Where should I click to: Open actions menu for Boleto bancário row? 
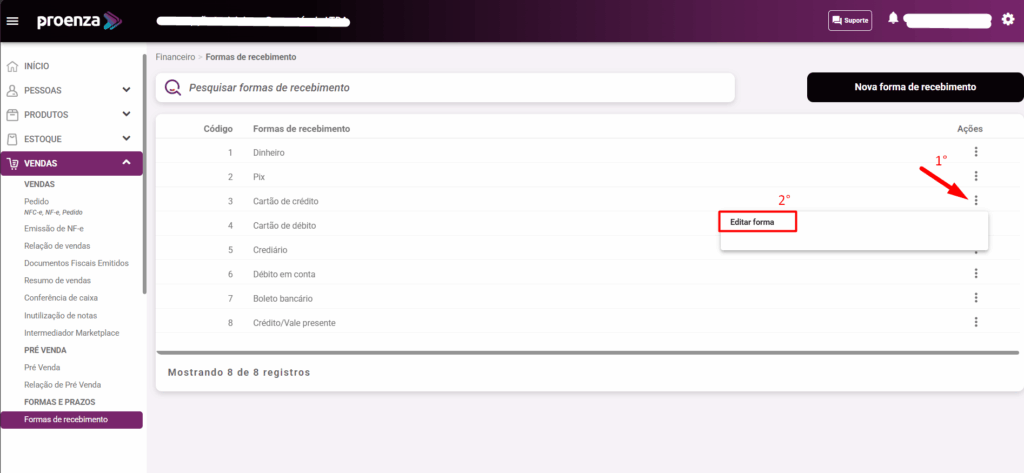(975, 298)
